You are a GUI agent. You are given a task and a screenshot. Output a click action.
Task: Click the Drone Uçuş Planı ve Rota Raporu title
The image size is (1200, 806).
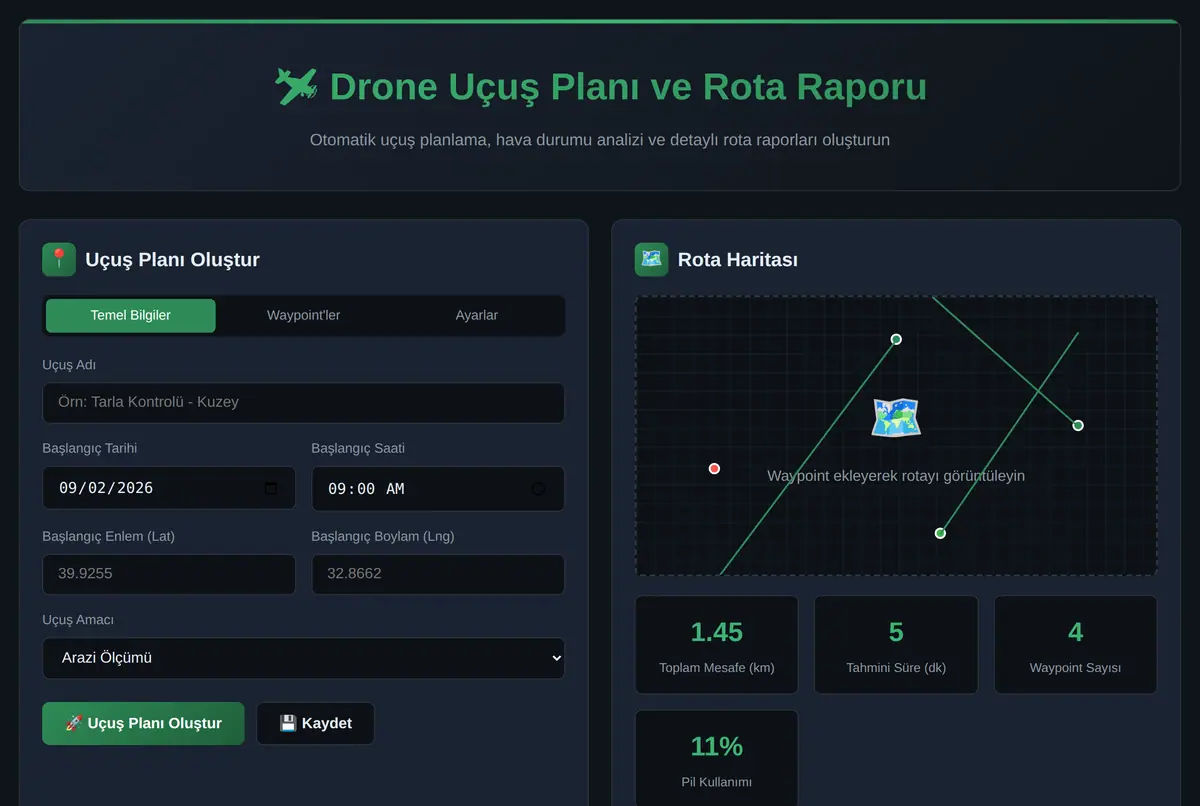pos(628,87)
